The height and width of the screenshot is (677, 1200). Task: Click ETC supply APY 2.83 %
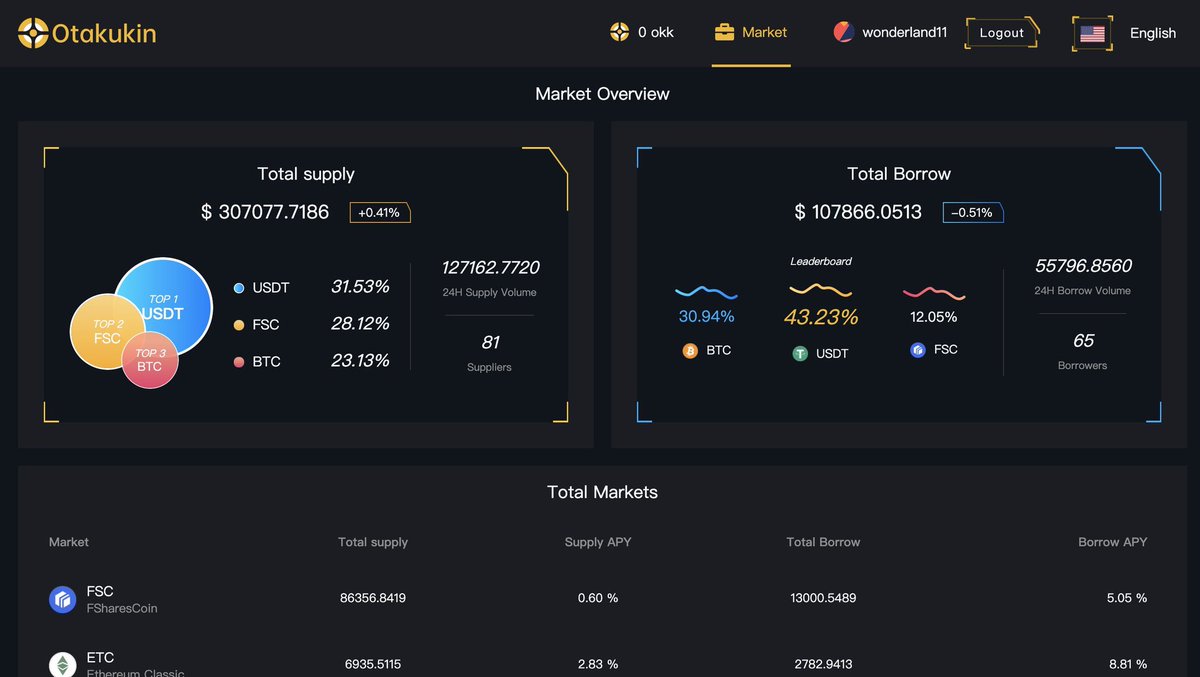click(x=598, y=664)
